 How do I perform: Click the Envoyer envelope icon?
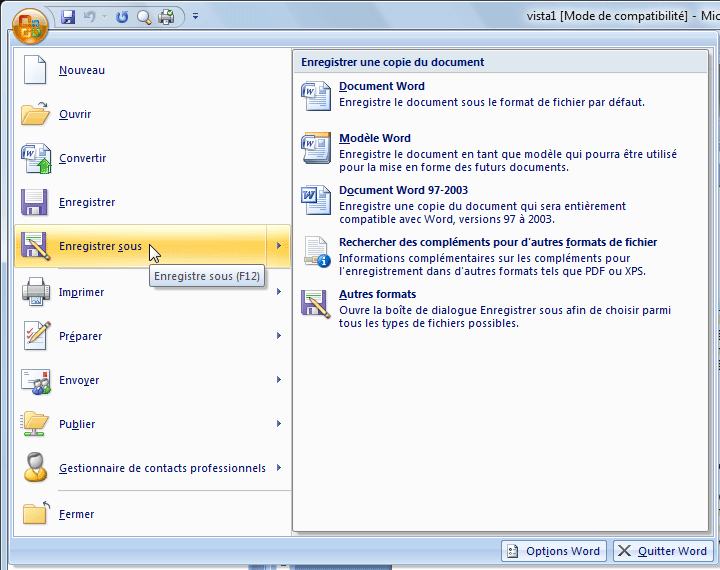click(x=36, y=381)
